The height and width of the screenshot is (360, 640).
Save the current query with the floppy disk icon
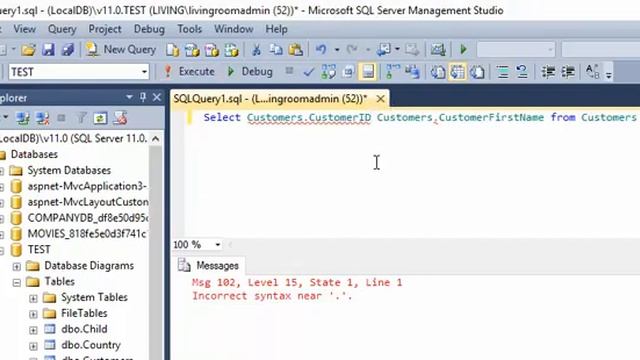pos(48,50)
